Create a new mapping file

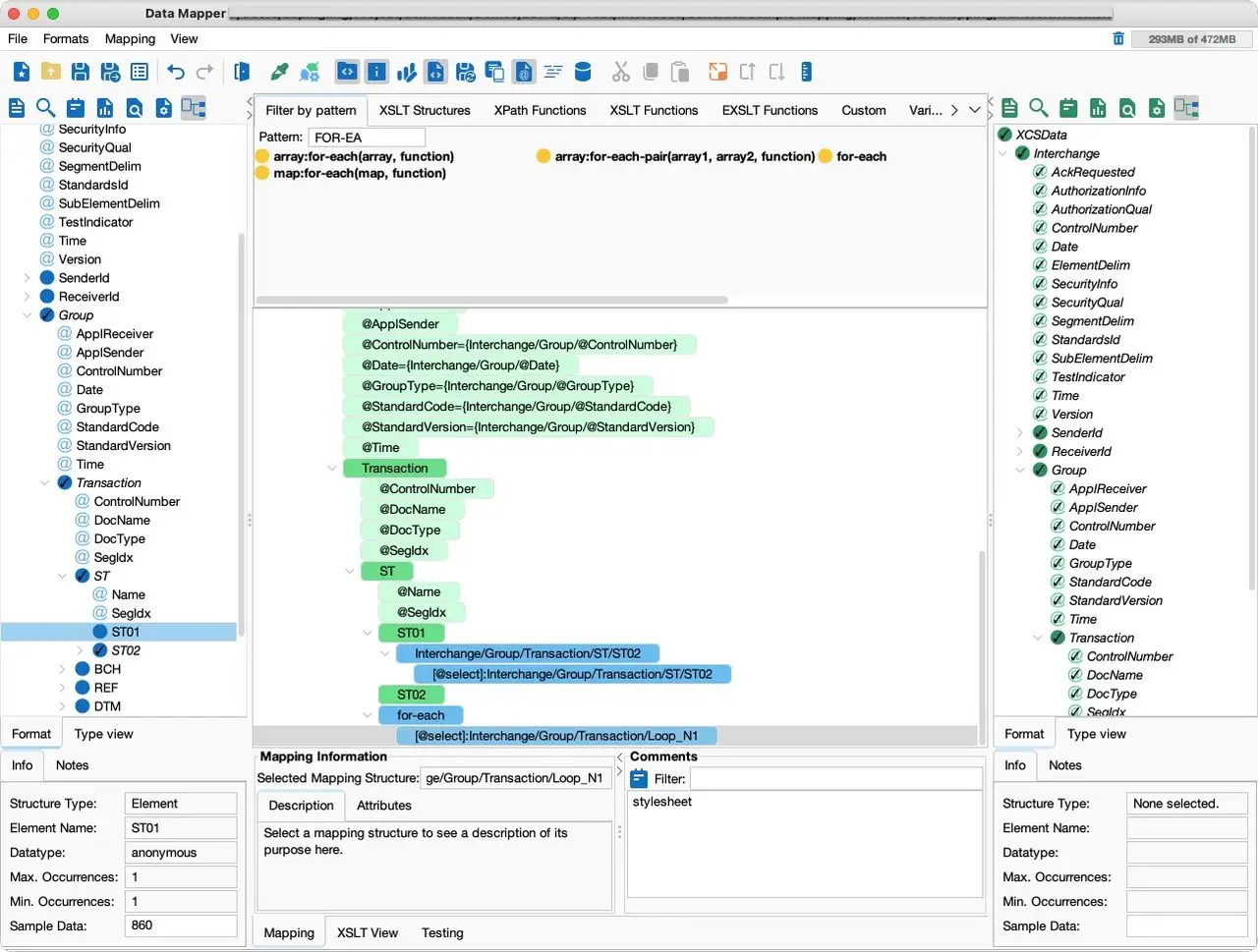[x=22, y=72]
